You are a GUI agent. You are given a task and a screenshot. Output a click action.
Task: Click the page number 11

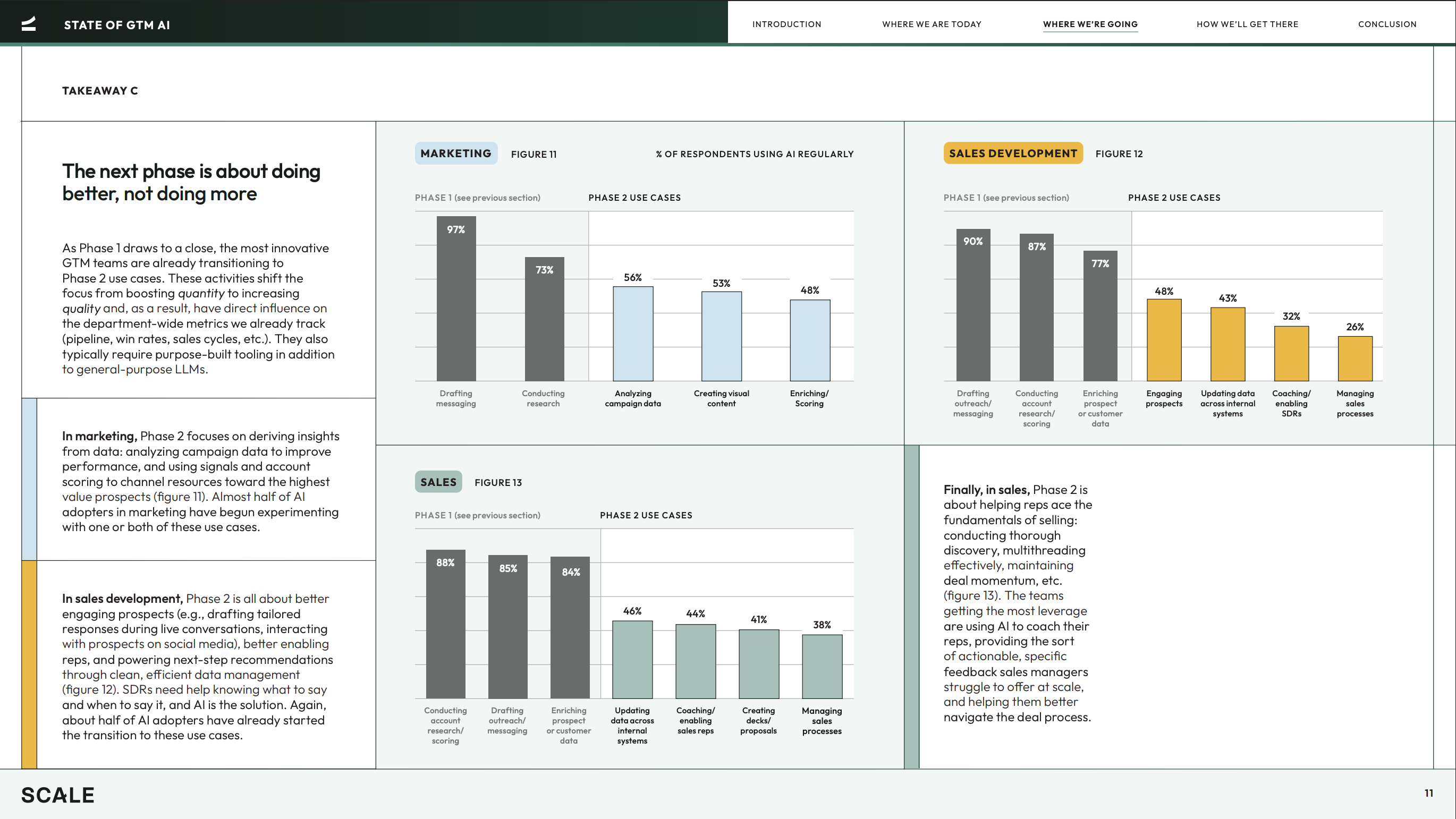click(1428, 793)
